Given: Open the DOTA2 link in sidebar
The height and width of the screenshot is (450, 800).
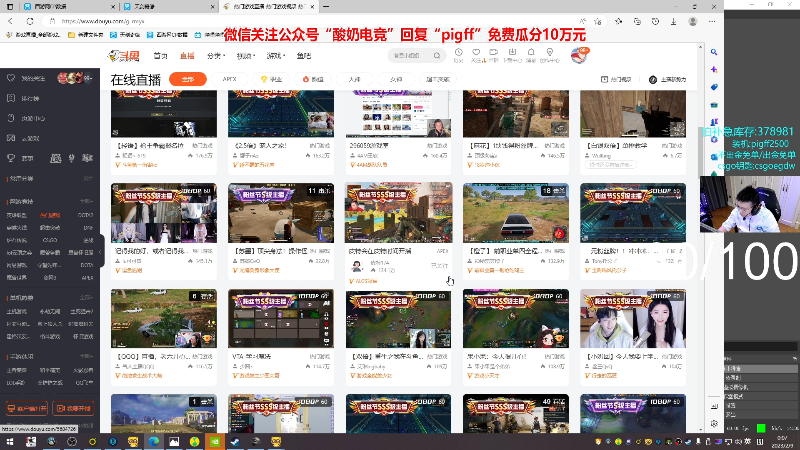Looking at the screenshot, I should point(85,215).
